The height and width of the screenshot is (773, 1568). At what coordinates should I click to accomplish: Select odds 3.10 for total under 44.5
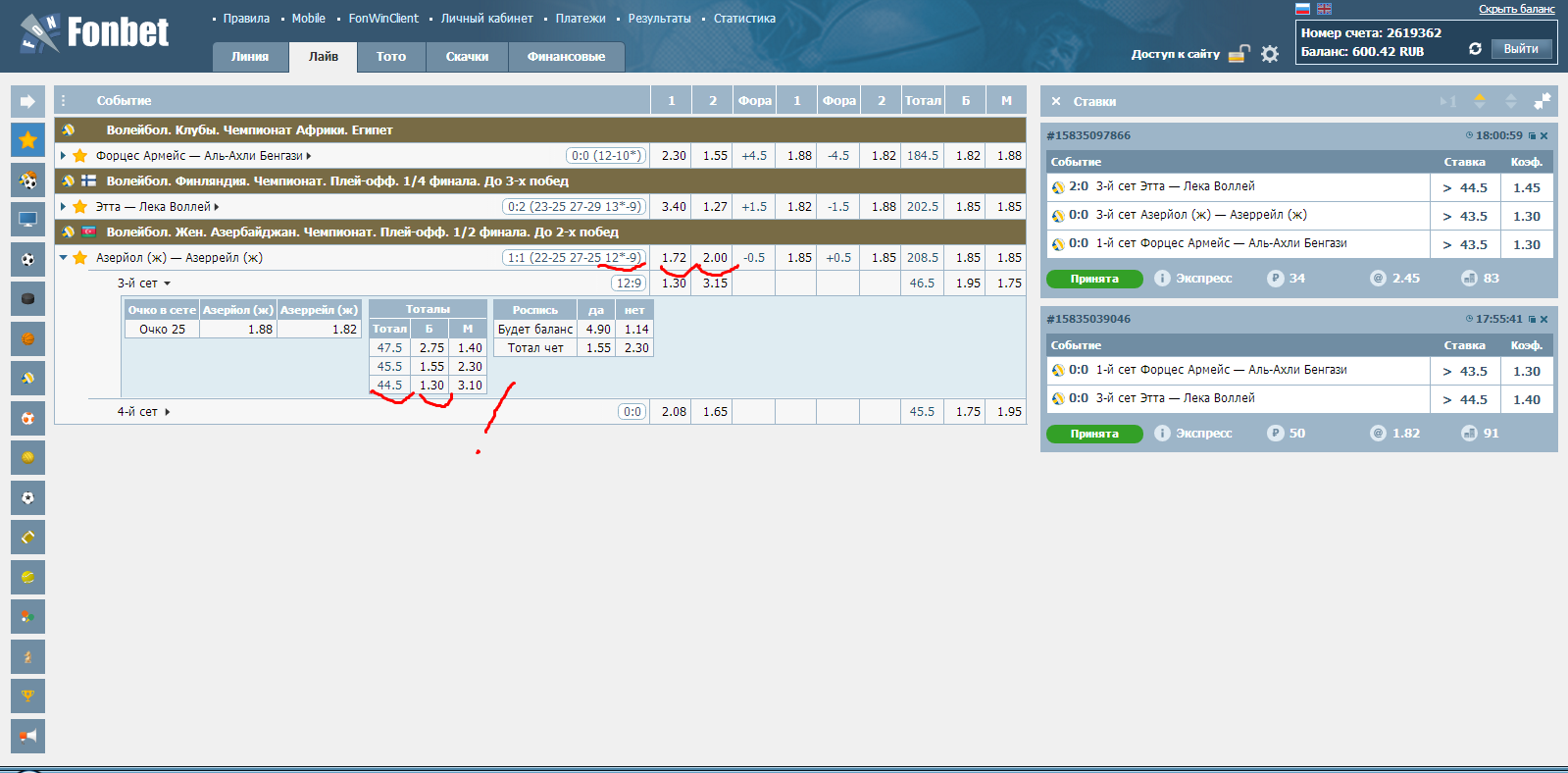click(470, 386)
